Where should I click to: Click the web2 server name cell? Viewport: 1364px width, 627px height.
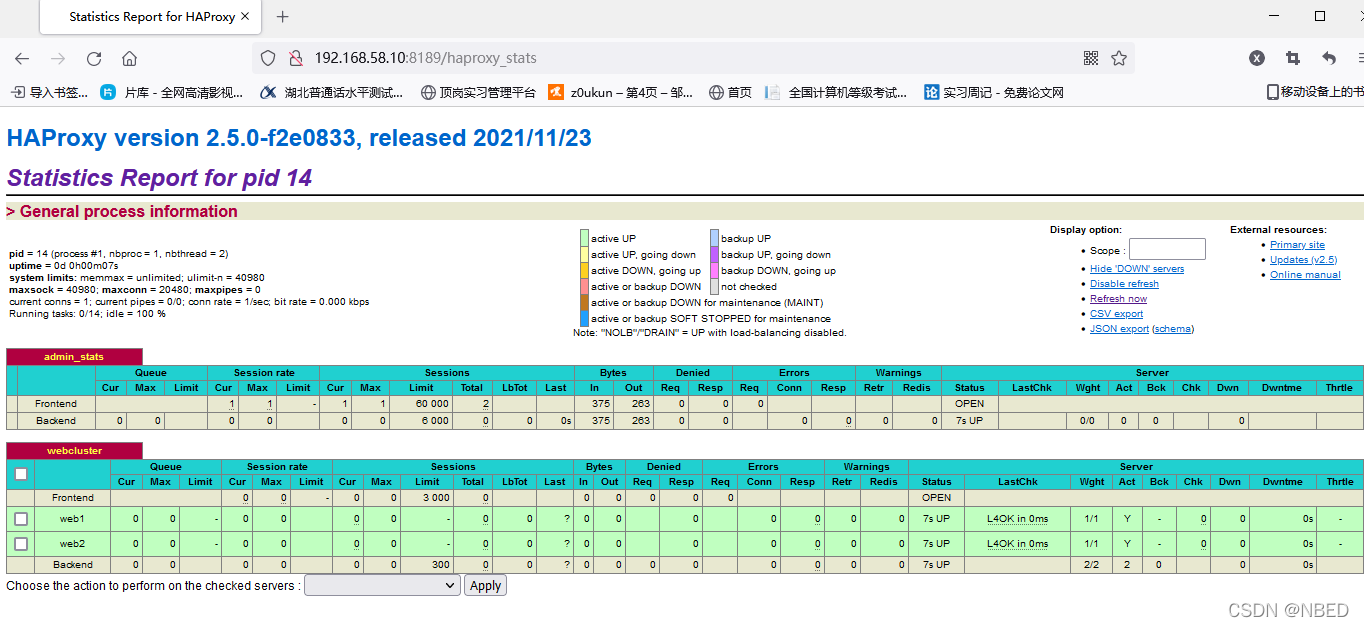click(x=72, y=544)
